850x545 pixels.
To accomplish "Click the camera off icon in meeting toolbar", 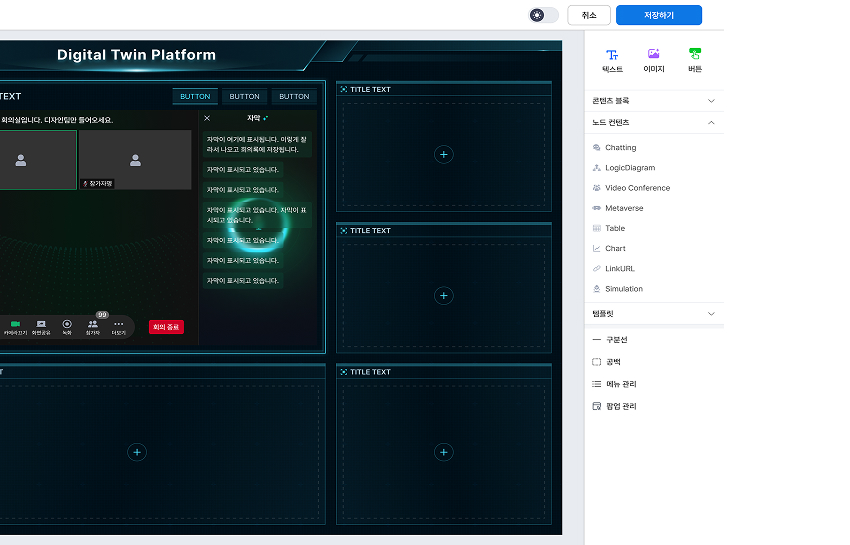I will [x=15, y=325].
